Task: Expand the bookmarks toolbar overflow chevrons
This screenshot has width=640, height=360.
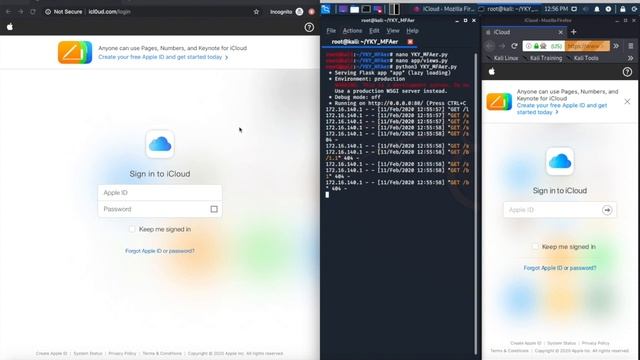Action: click(631, 58)
